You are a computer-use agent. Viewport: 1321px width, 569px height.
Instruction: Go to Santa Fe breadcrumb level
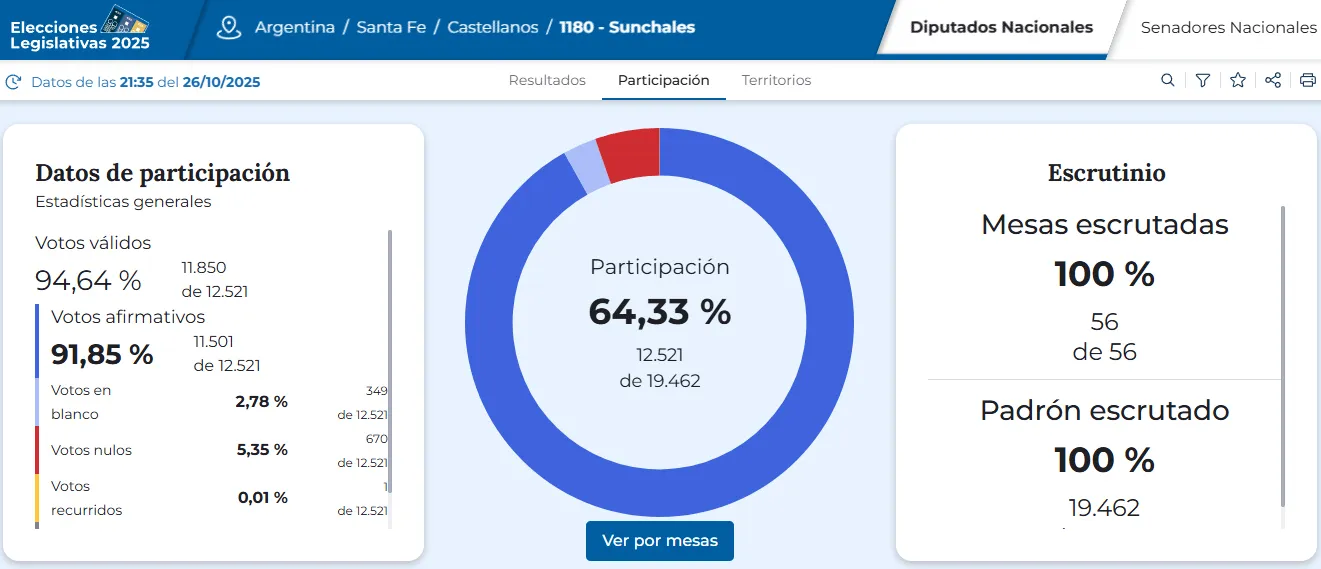click(391, 28)
